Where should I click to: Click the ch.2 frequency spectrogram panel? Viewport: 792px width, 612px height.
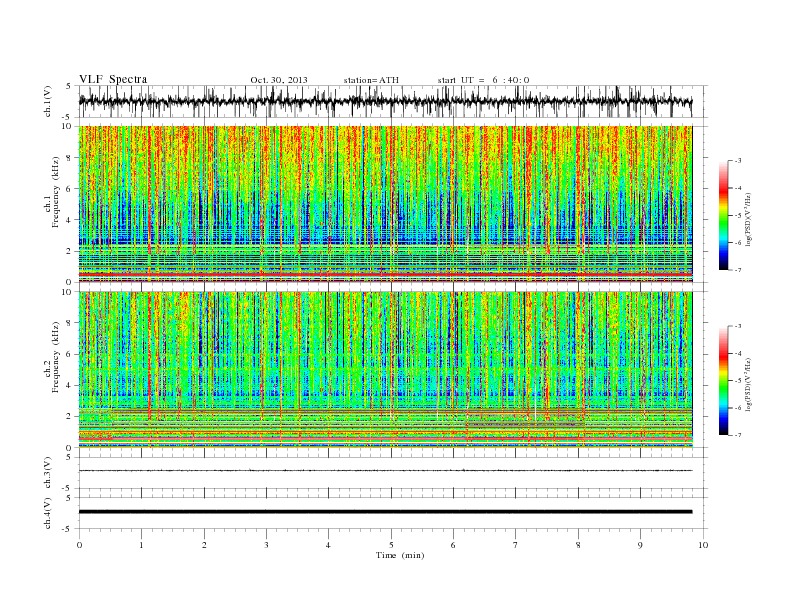pos(386,370)
